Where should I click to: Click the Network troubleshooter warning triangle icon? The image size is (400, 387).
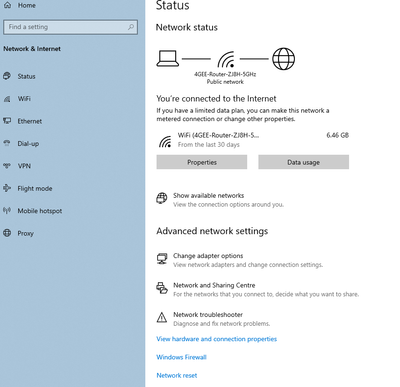162,317
